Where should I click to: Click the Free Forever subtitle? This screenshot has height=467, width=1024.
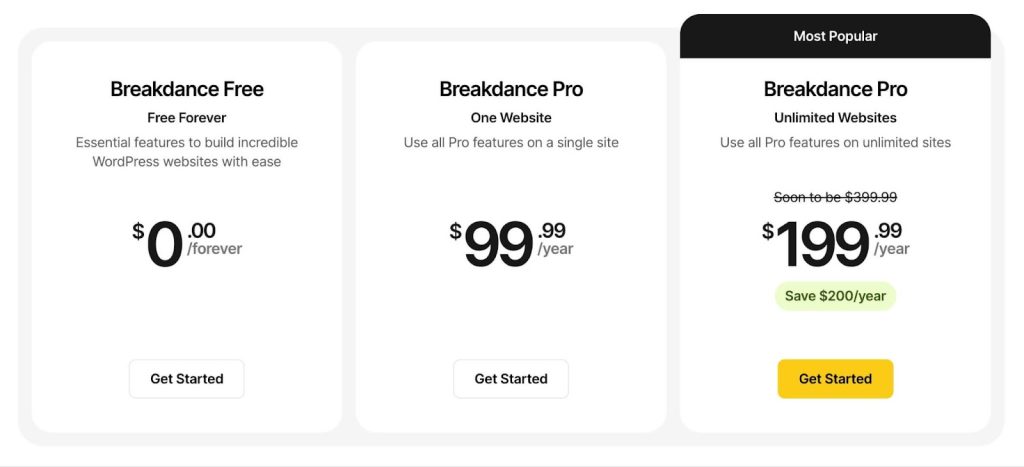tap(187, 118)
